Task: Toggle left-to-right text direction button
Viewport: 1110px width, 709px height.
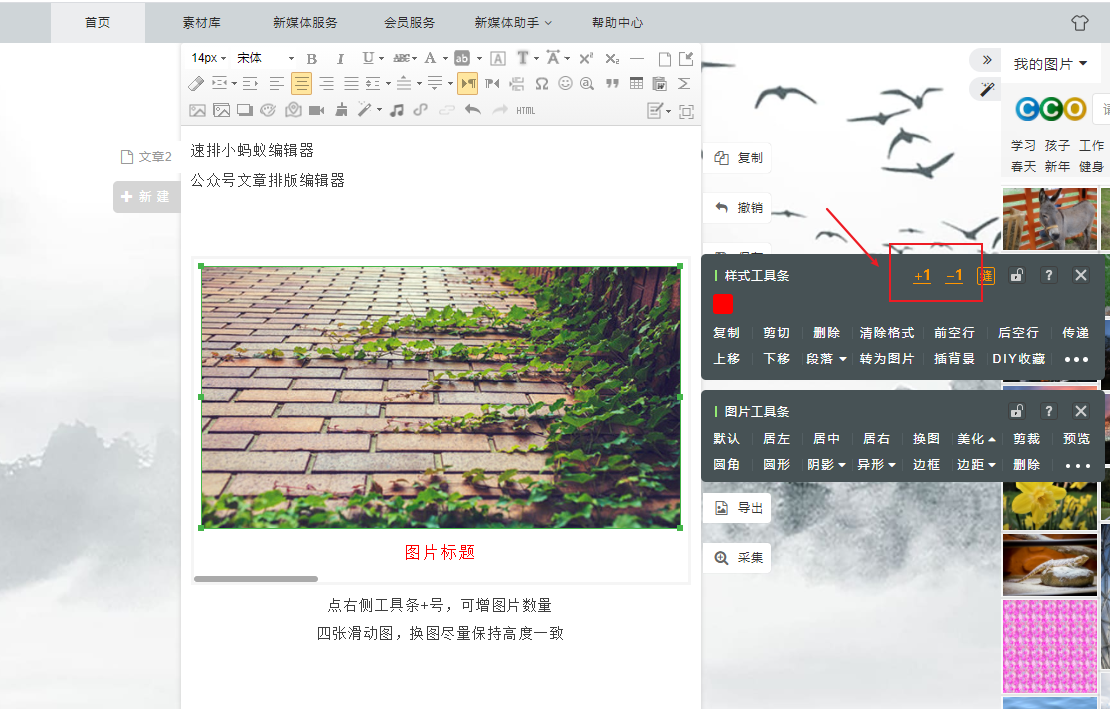Action: point(467,84)
